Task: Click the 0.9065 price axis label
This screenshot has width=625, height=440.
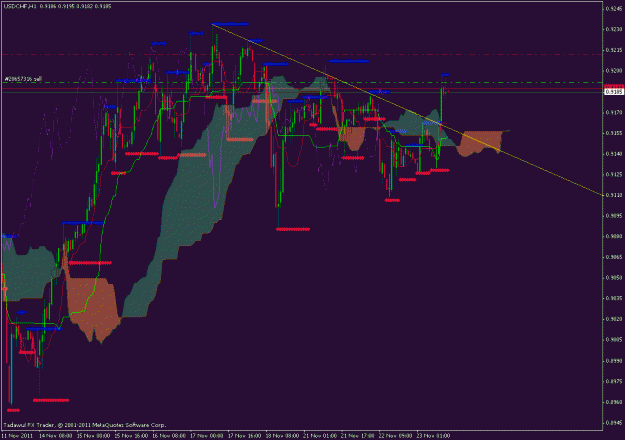Action: (614, 257)
